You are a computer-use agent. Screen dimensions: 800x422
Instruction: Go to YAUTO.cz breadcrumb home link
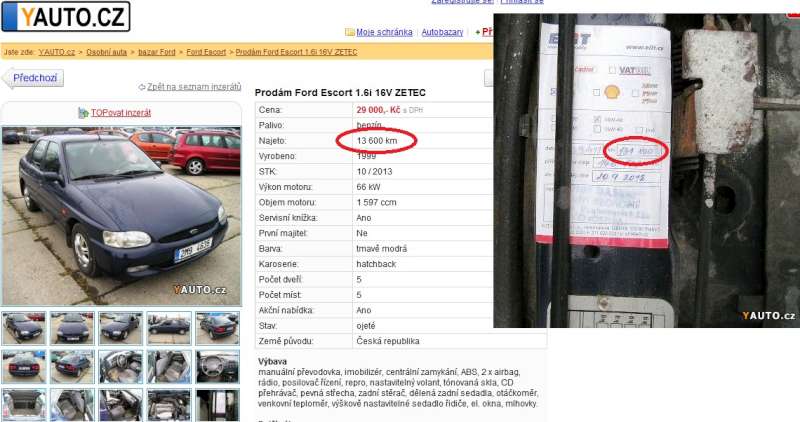tap(57, 51)
